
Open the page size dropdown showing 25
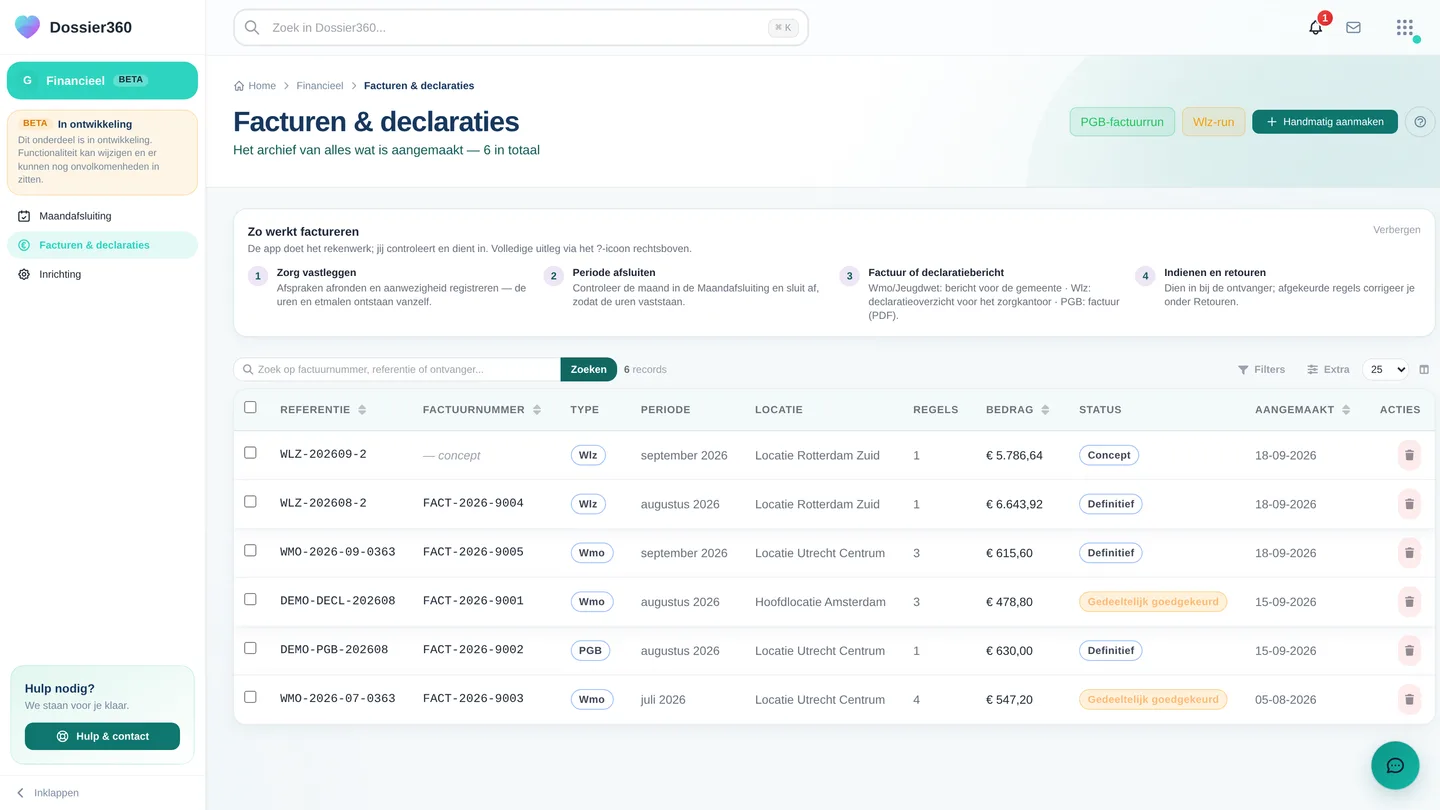pyautogui.click(x=1385, y=370)
